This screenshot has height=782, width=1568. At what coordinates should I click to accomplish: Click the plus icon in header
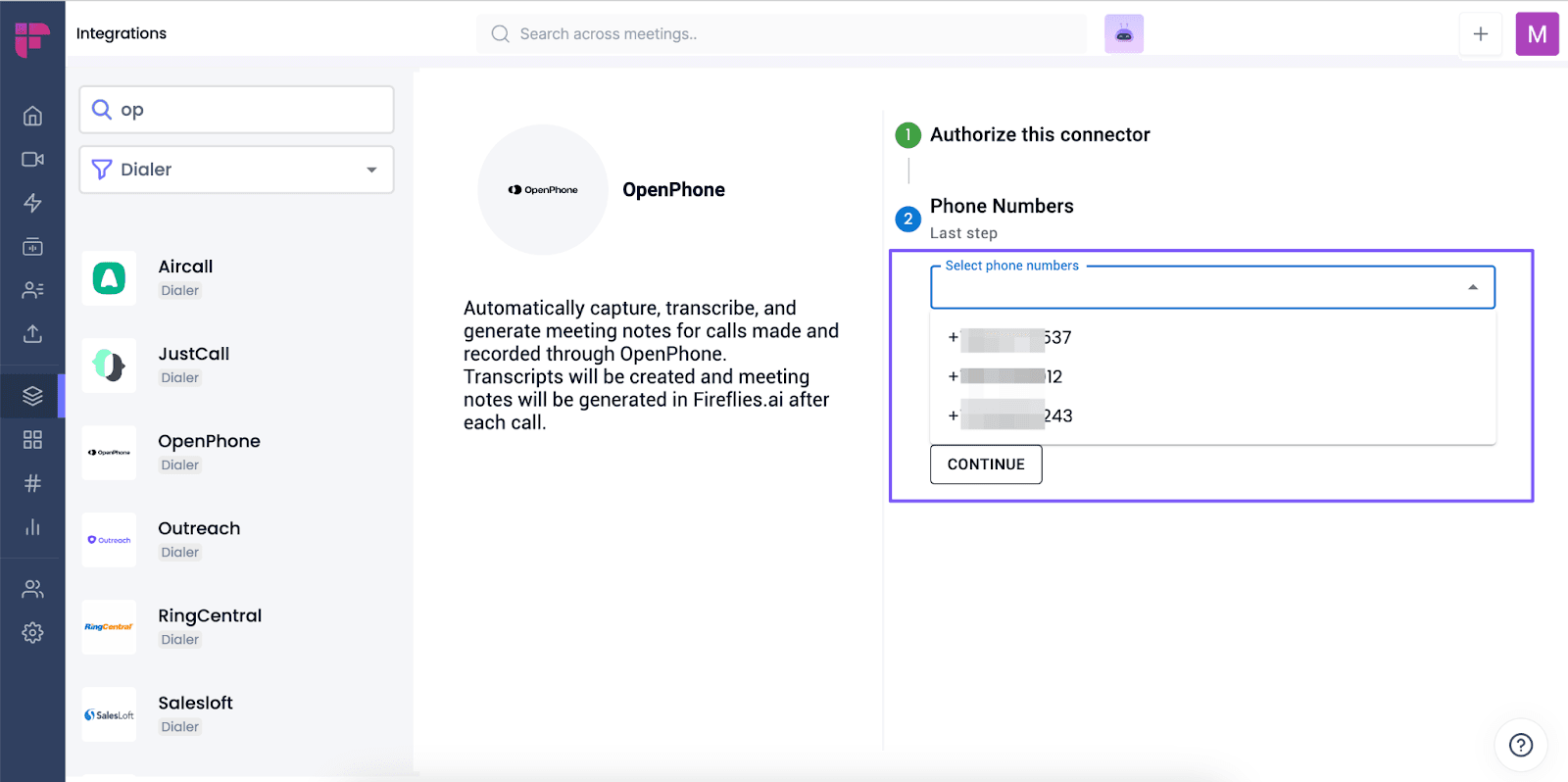tap(1481, 34)
